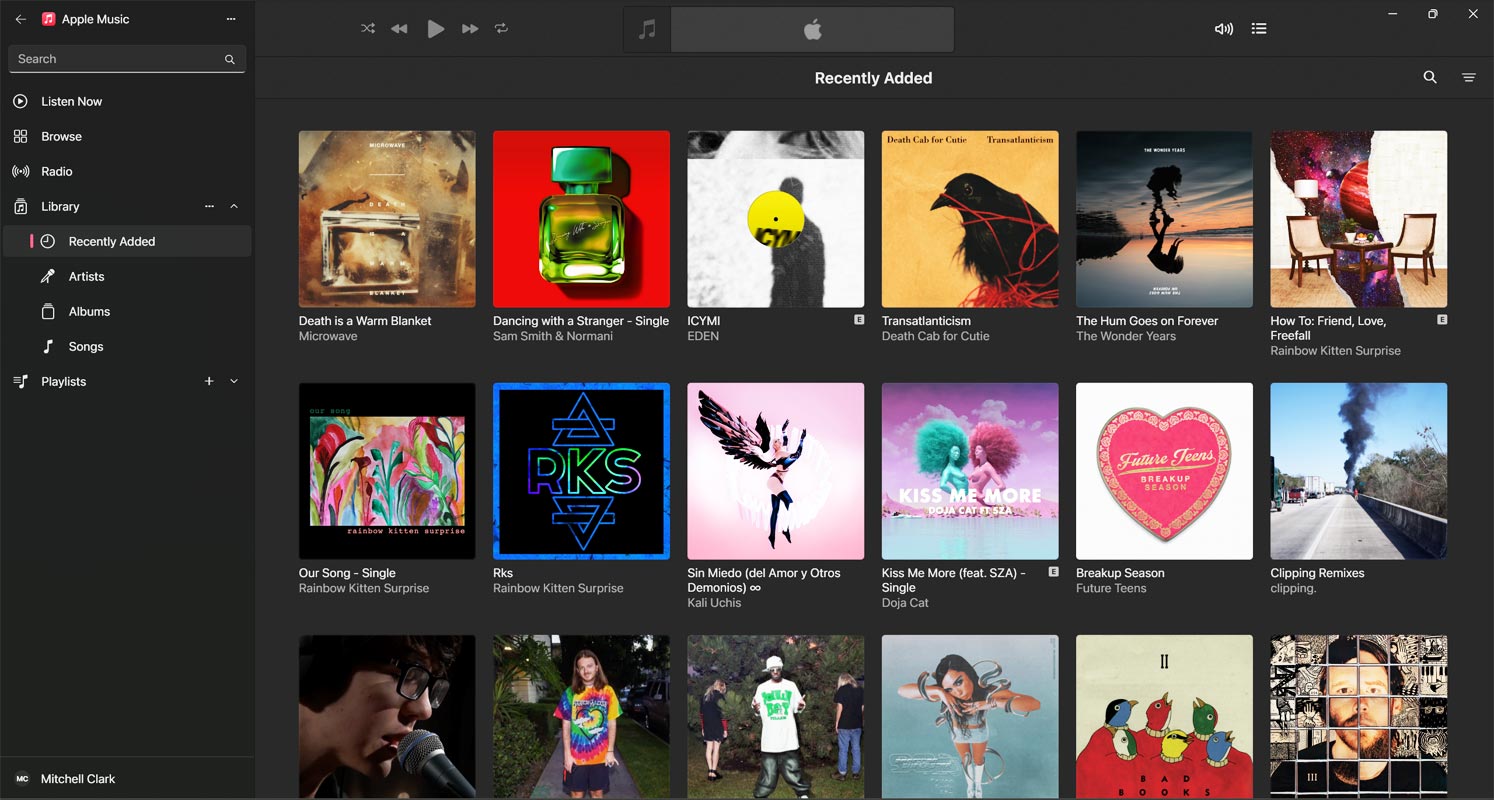Open the Clipping Remixes album artwork
Screen dimensions: 1494x800
point(1359,471)
